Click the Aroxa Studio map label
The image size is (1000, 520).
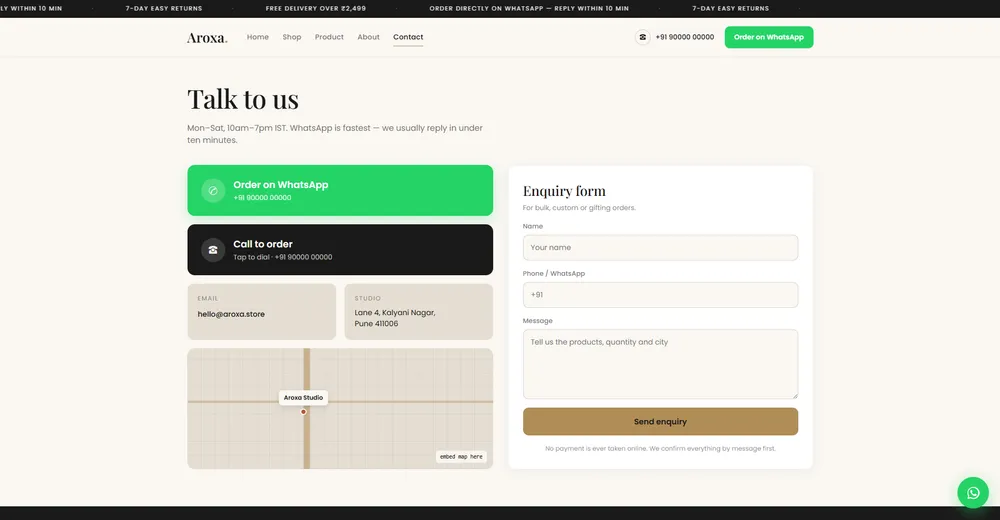[303, 397]
